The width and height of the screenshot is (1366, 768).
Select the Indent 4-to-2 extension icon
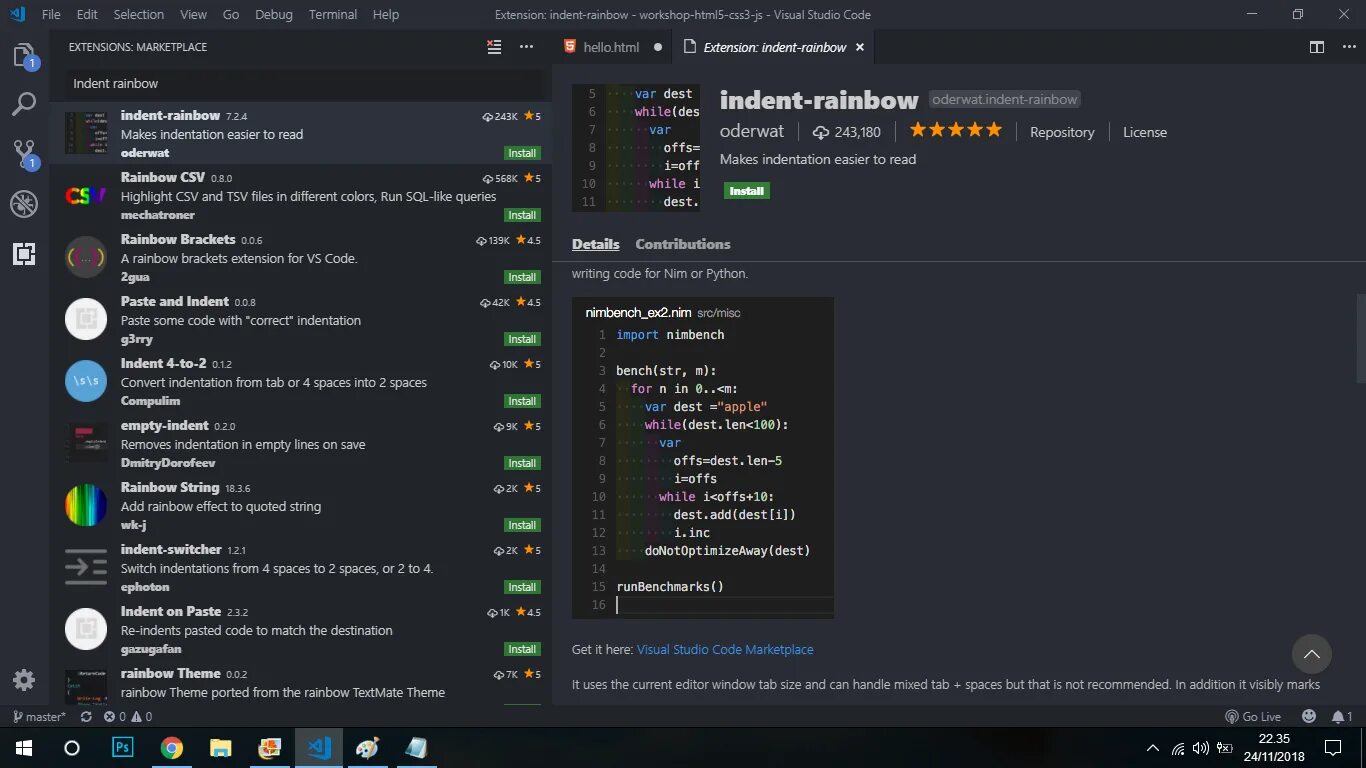point(86,381)
